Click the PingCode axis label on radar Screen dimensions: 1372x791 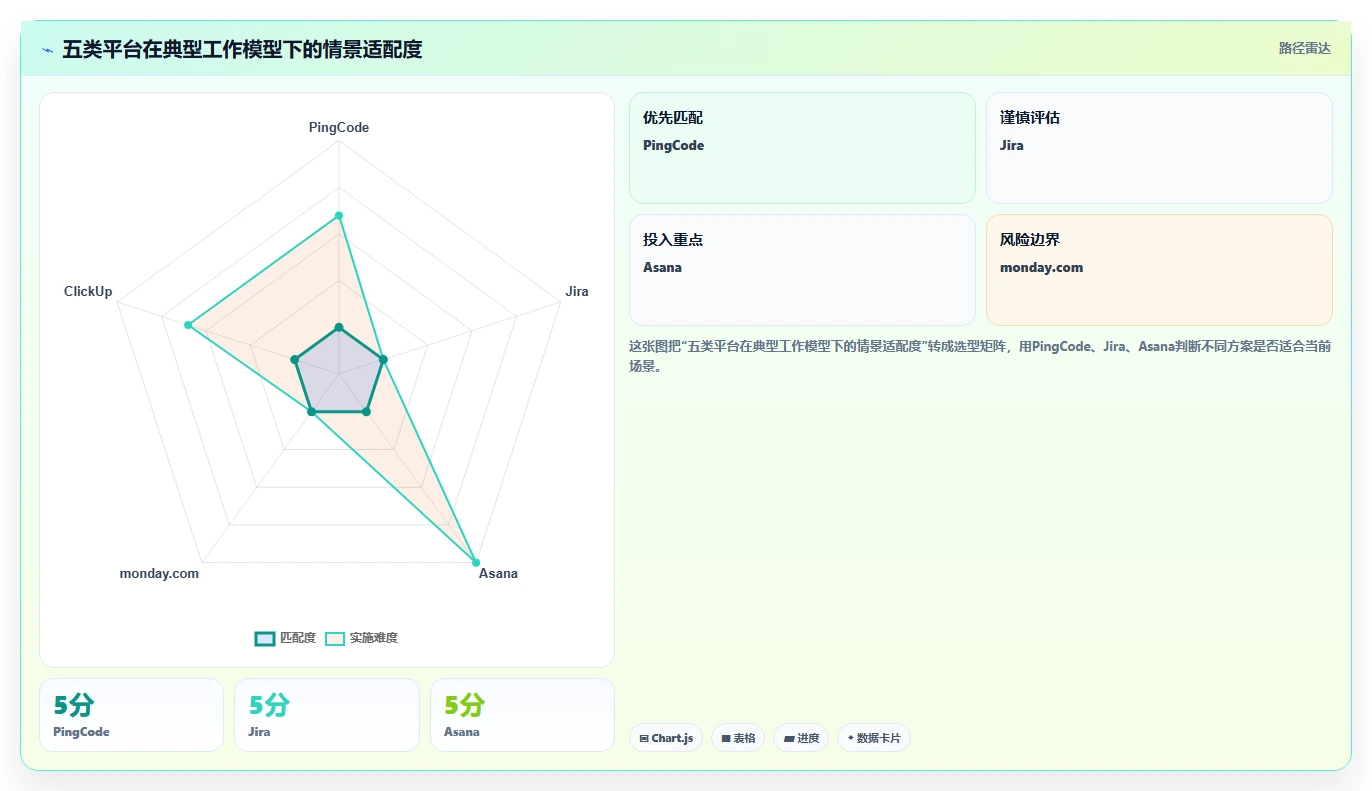(339, 127)
